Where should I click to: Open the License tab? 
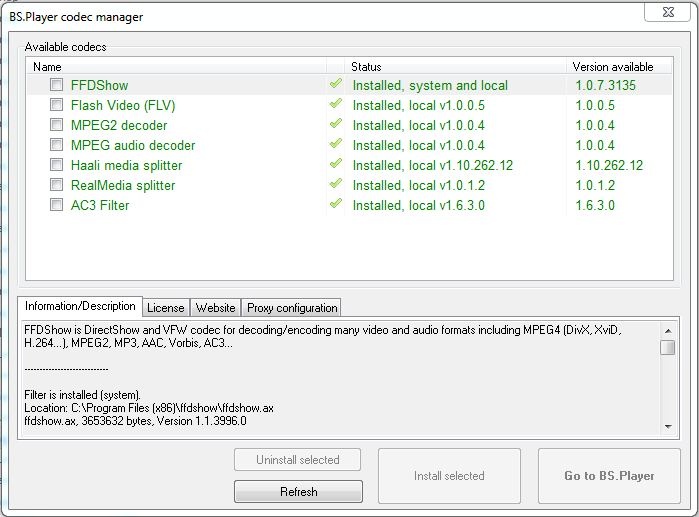(x=166, y=308)
